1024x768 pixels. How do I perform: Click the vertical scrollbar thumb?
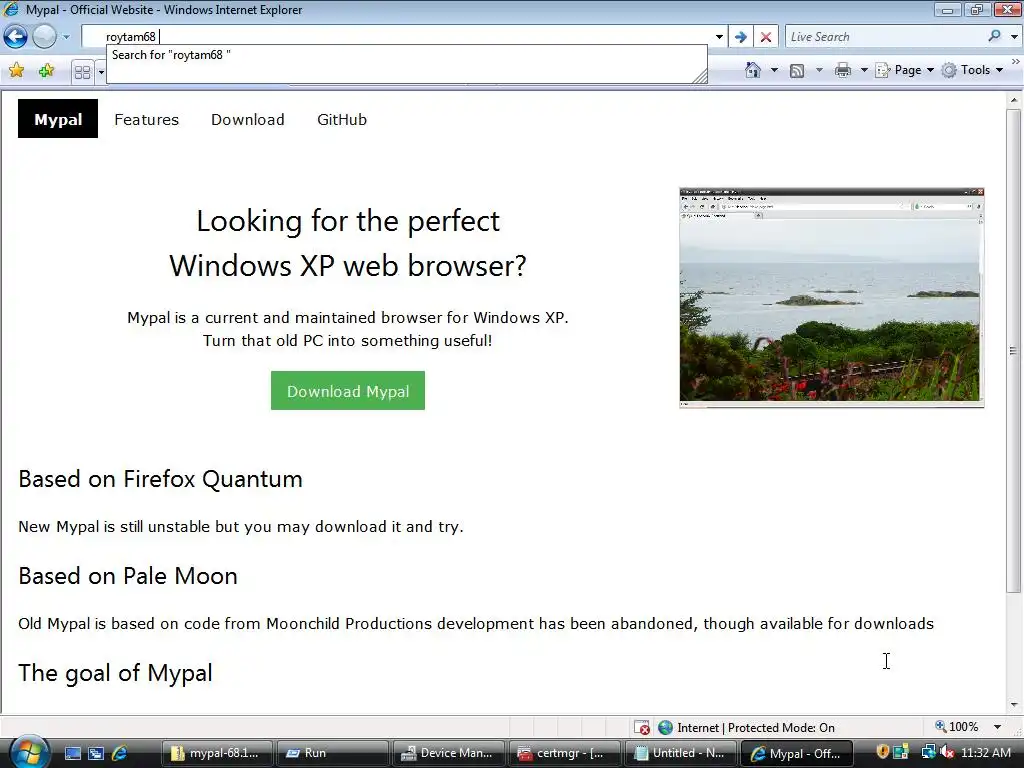point(1014,351)
